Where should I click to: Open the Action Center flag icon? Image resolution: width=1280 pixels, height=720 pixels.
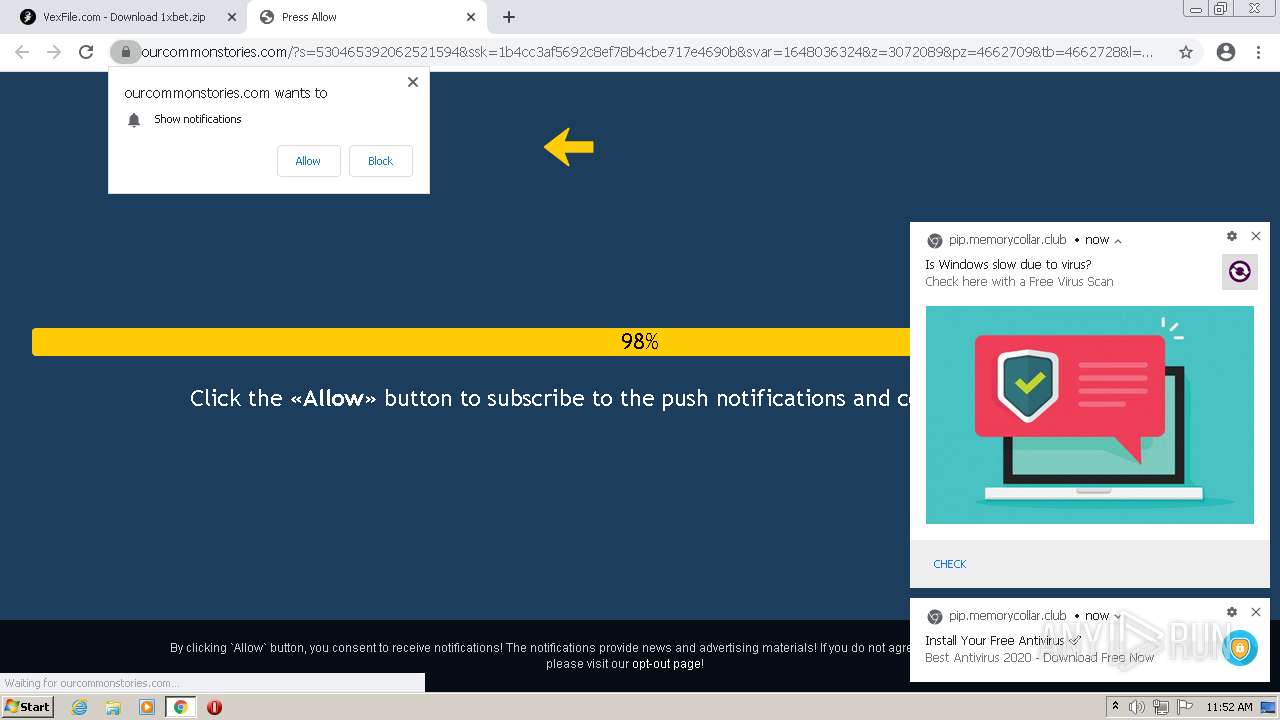coord(1184,707)
